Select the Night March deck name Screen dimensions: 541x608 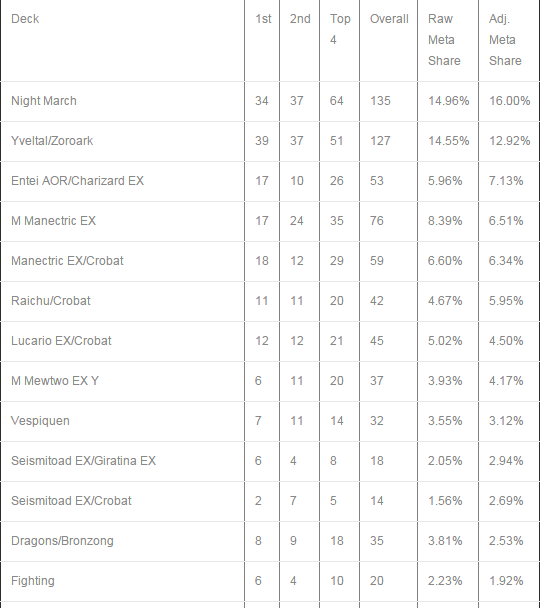click(44, 101)
